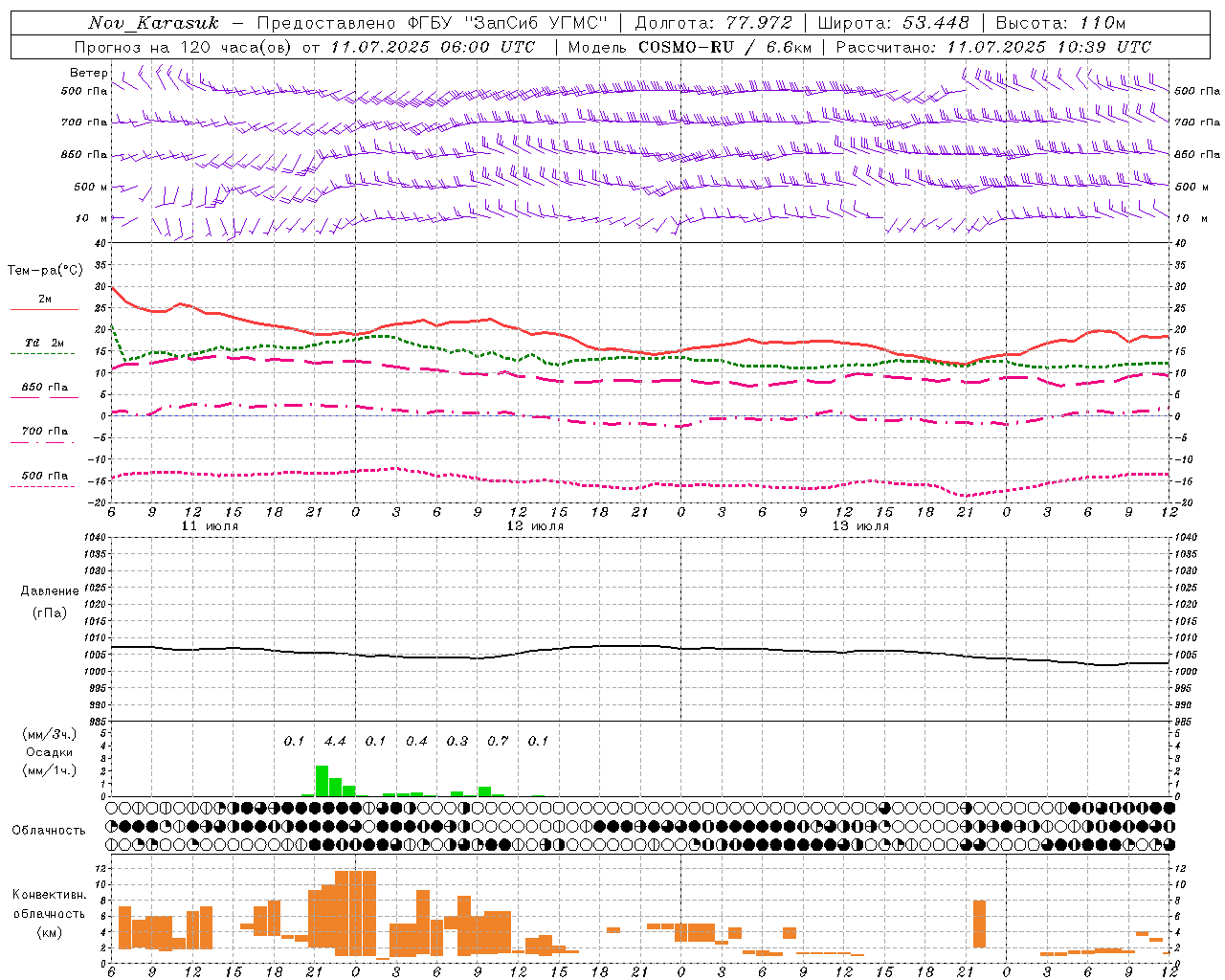Viewport: 1225px width, 980px height.
Task: Click the "Облачность" cloudiness row label
Action: (x=49, y=830)
